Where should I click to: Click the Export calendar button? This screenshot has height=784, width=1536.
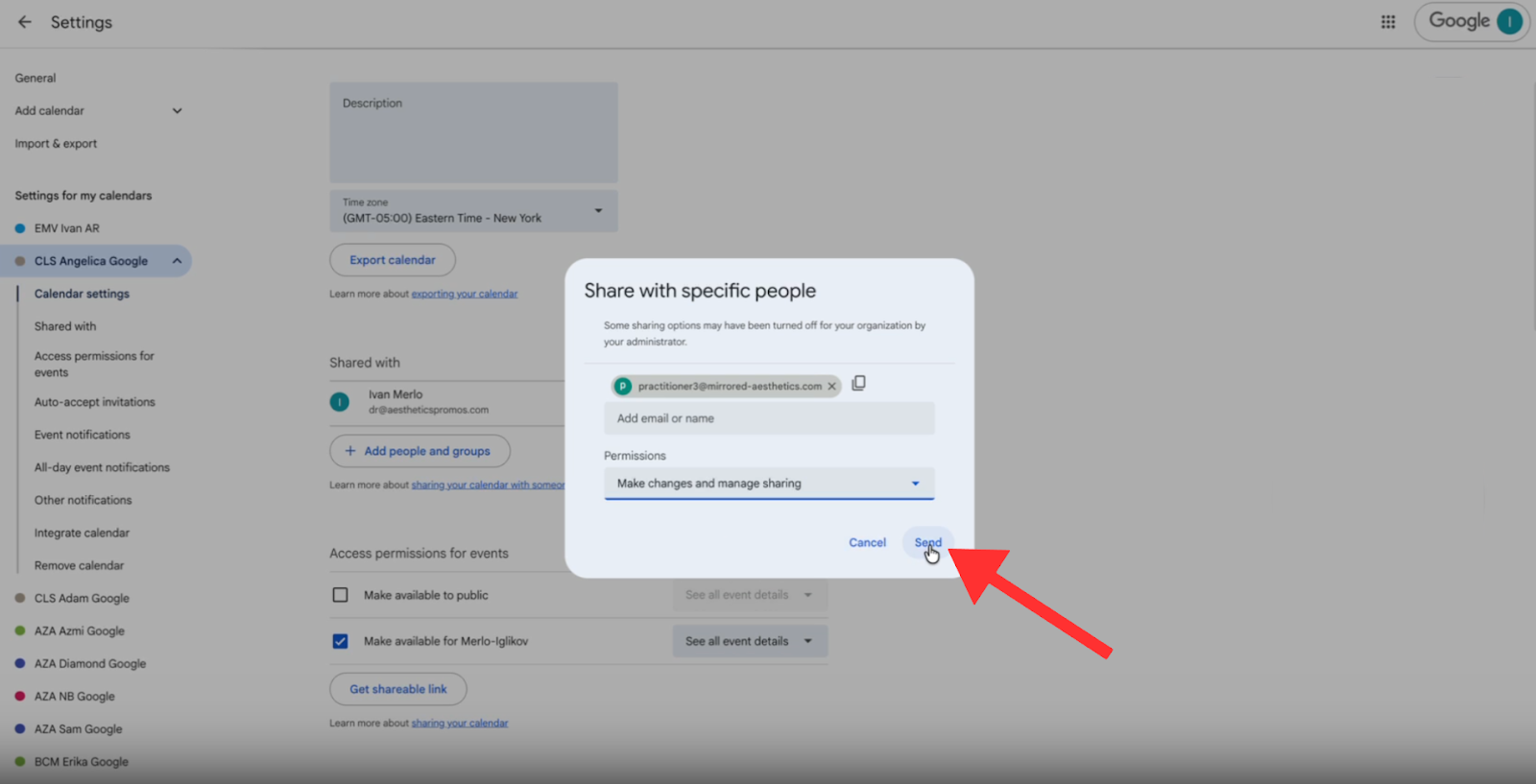393,260
